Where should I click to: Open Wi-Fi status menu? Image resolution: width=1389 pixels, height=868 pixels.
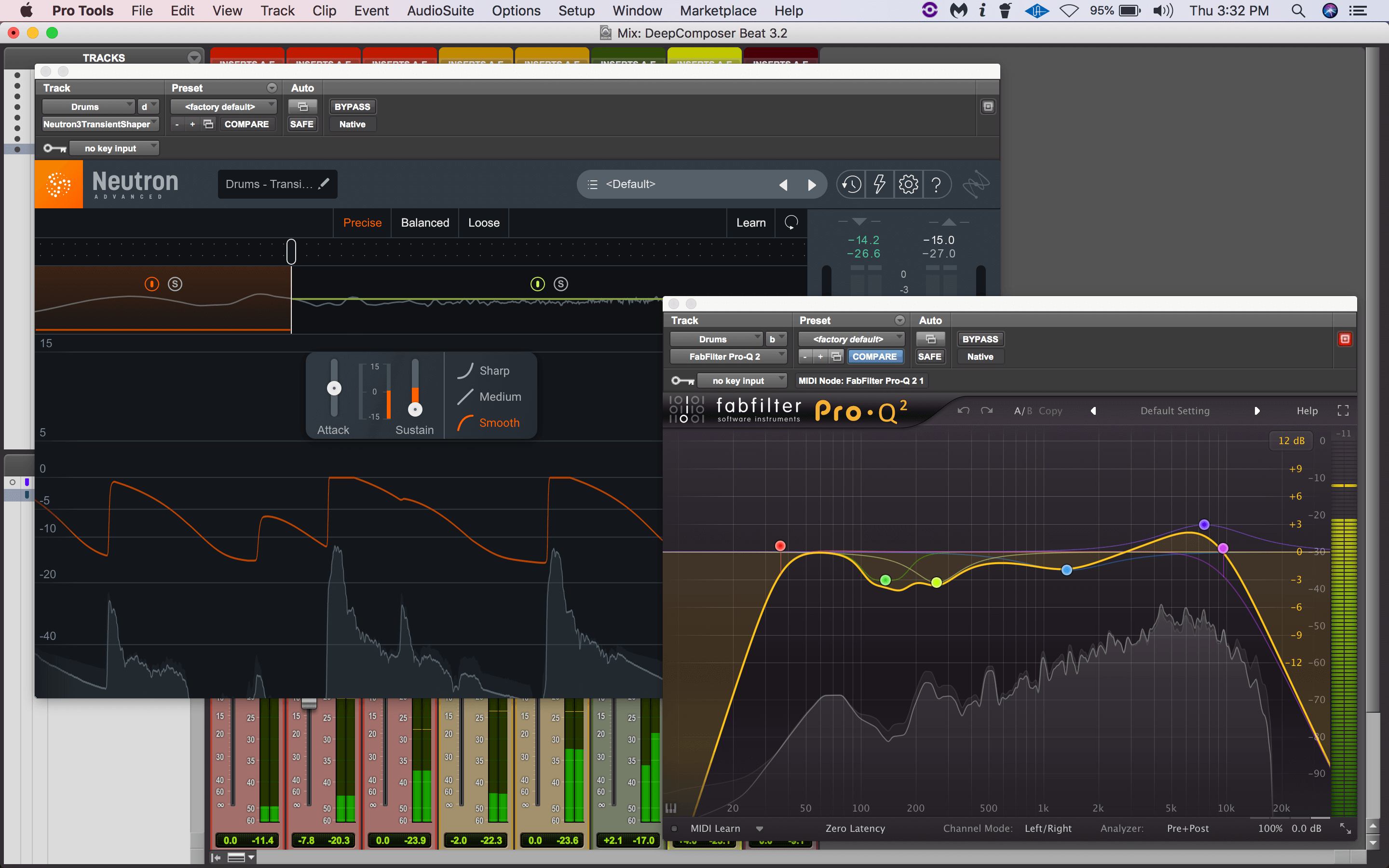[x=1069, y=10]
